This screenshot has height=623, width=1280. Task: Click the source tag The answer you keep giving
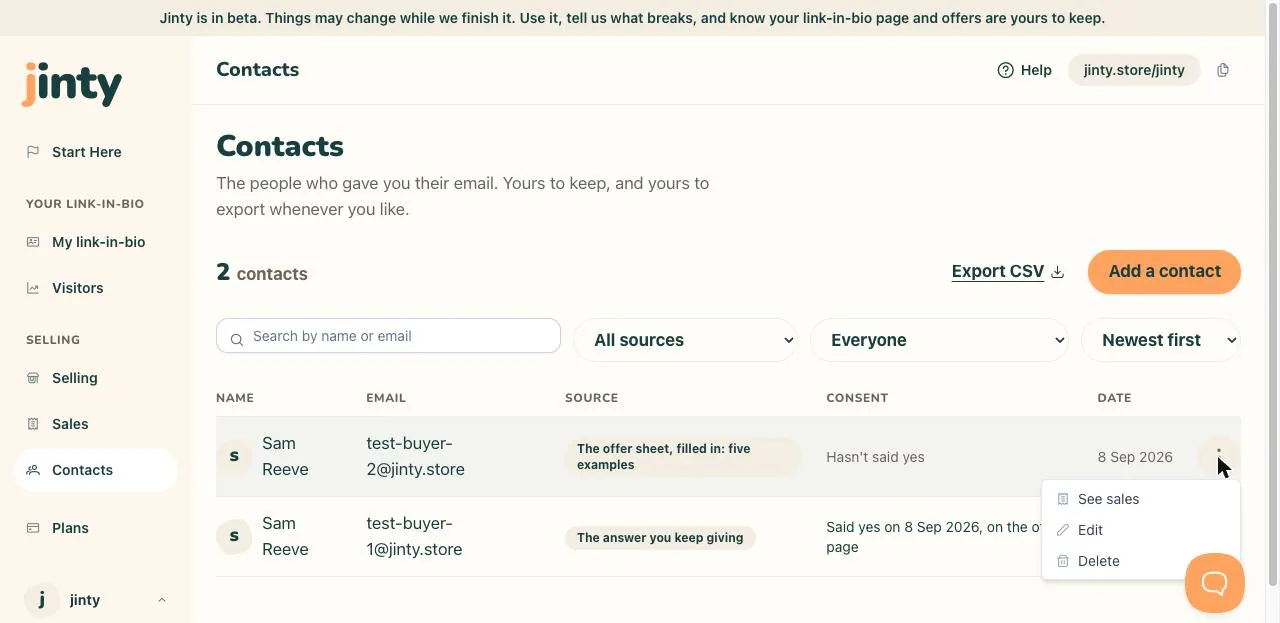(660, 538)
